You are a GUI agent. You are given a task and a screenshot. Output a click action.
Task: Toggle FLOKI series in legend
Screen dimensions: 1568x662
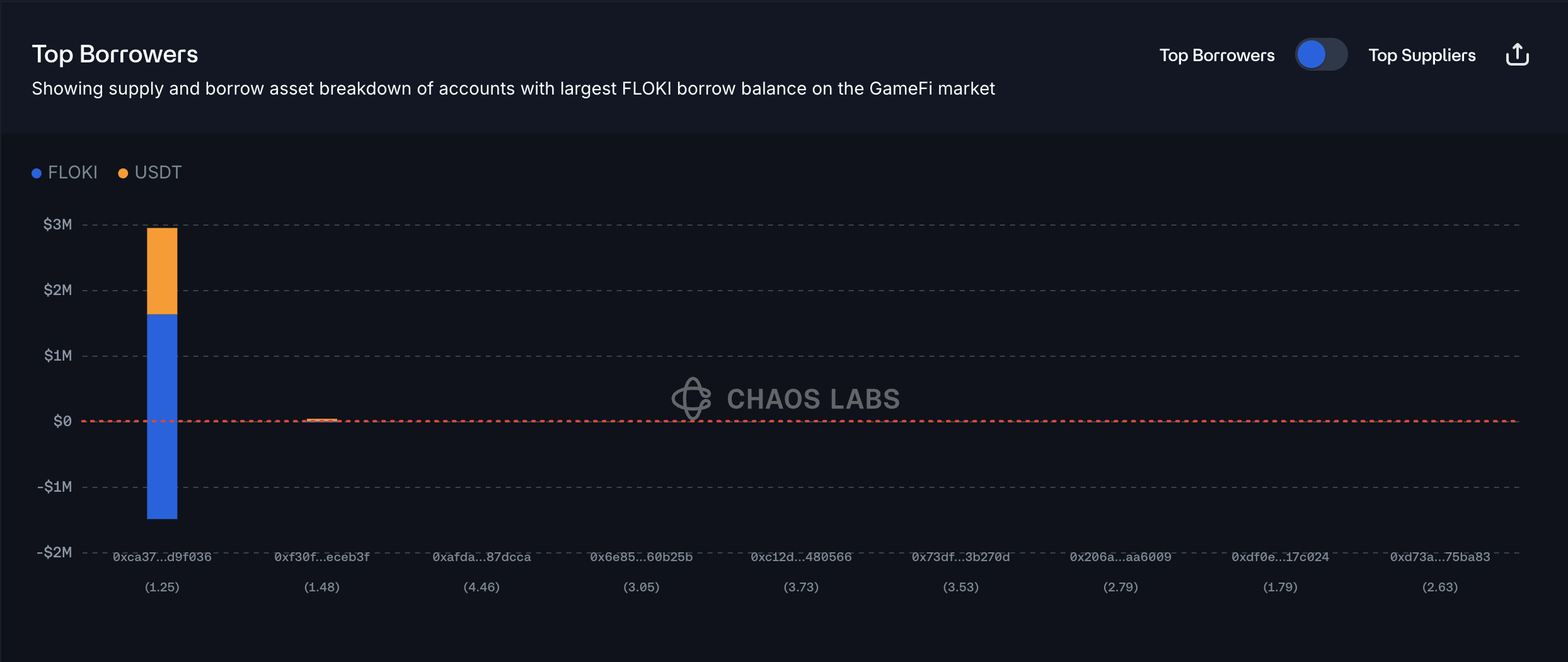[72, 173]
